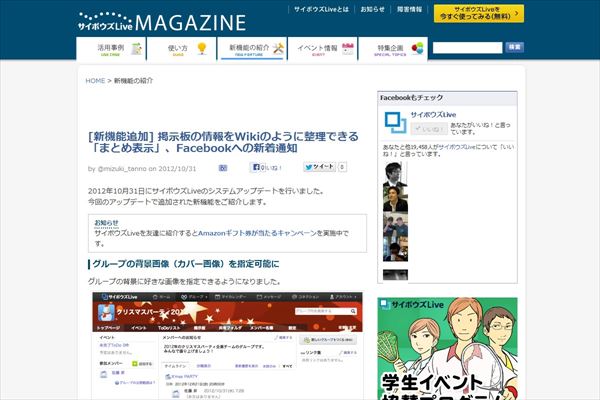This screenshot has height=400, width=600.
Task: Click the 新機能の紹介 breadcrumb text
Action: 134,81
